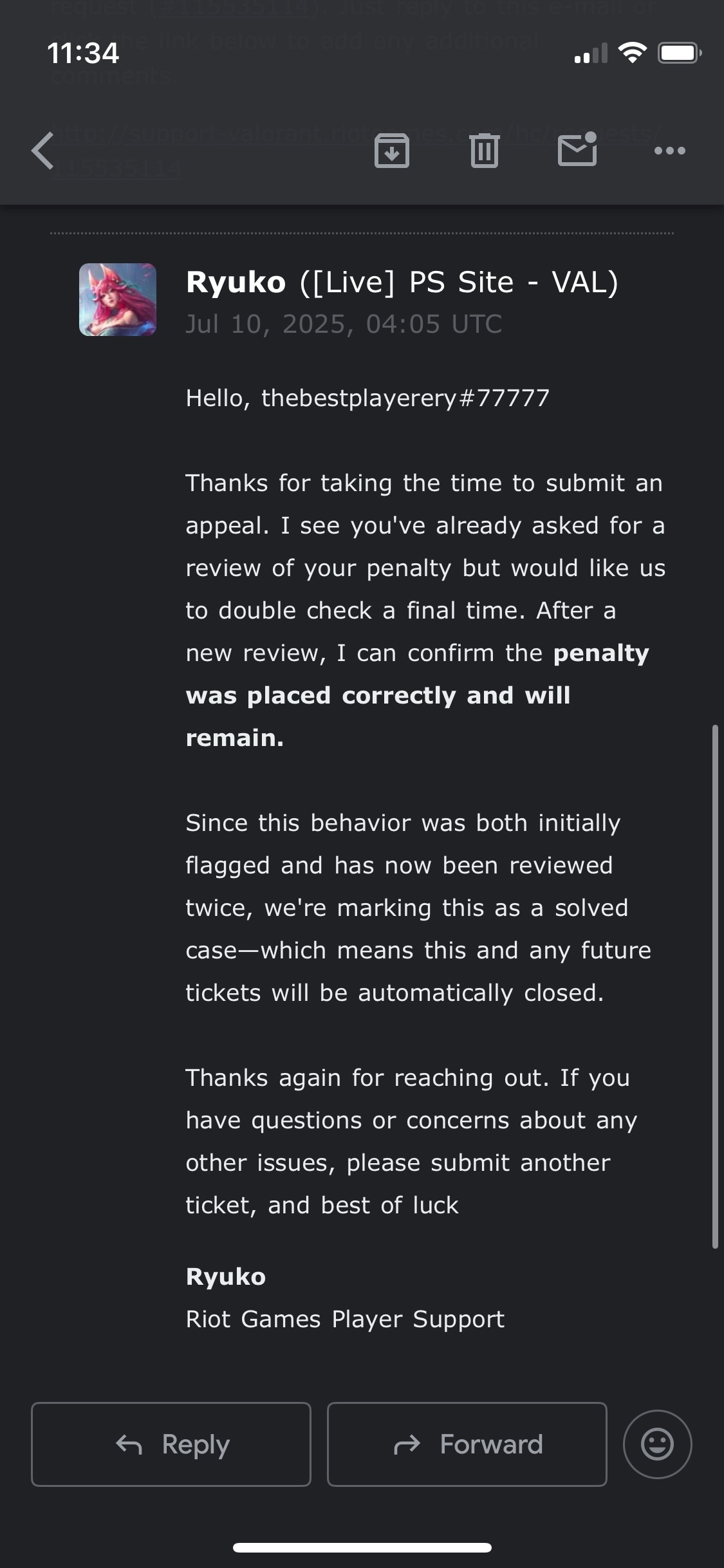Select sender name Ryuko header

point(236,282)
